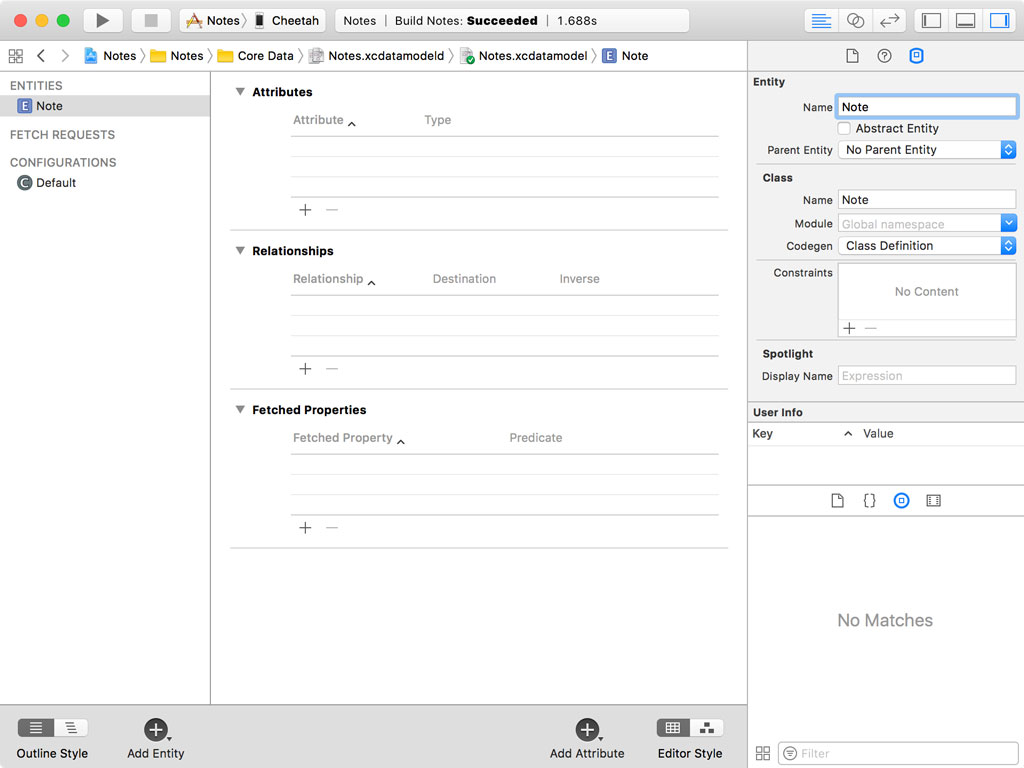Switch Outline Style to hierarchical view

(x=71, y=728)
